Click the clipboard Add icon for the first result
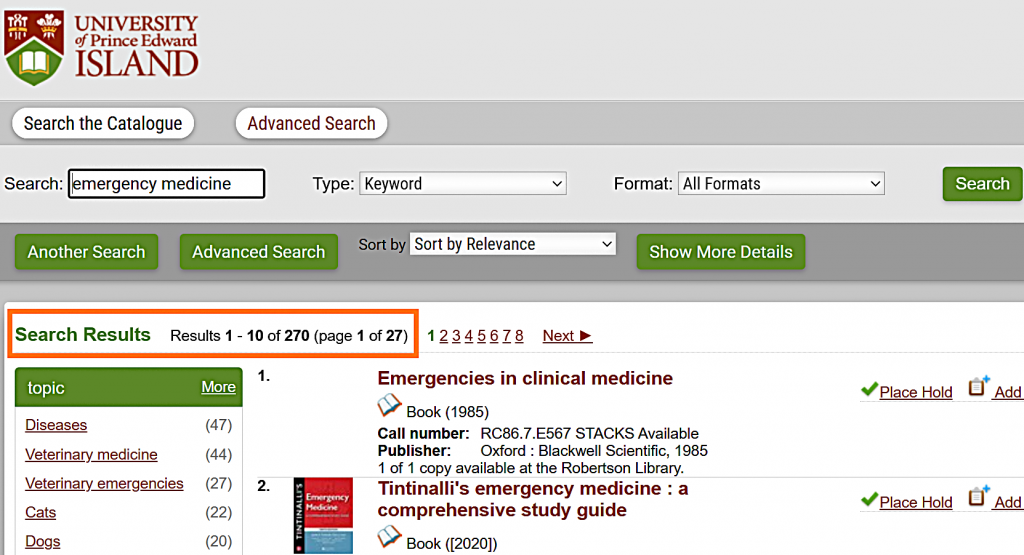The image size is (1024, 555). [x=978, y=388]
